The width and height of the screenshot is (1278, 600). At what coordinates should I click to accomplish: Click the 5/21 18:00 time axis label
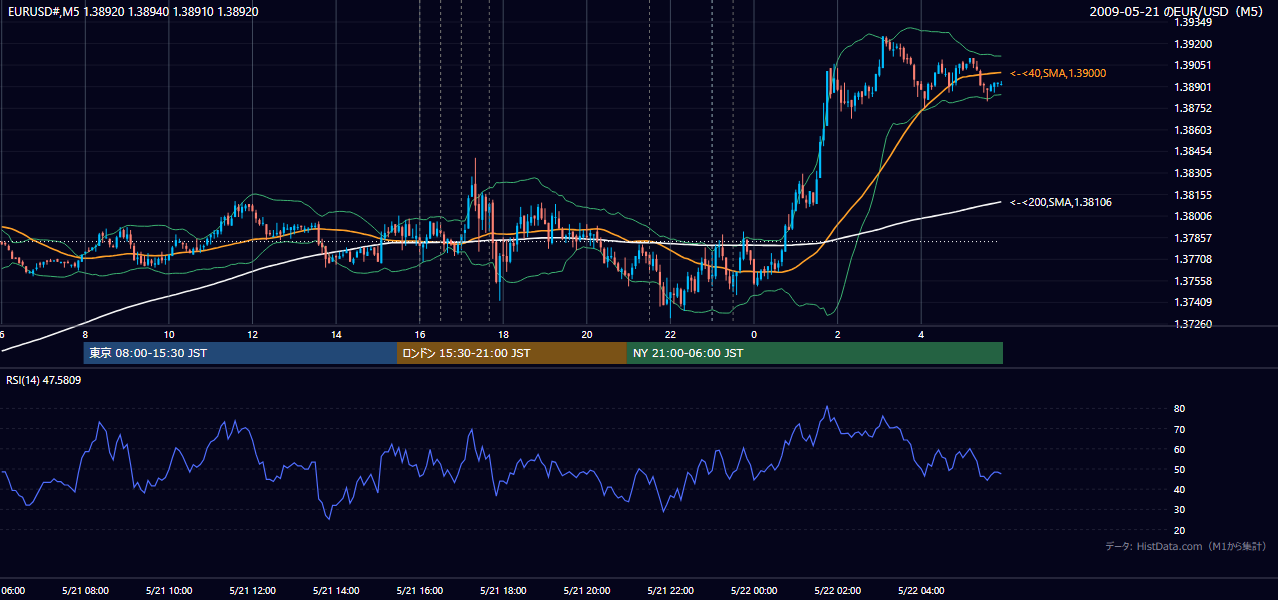[503, 590]
